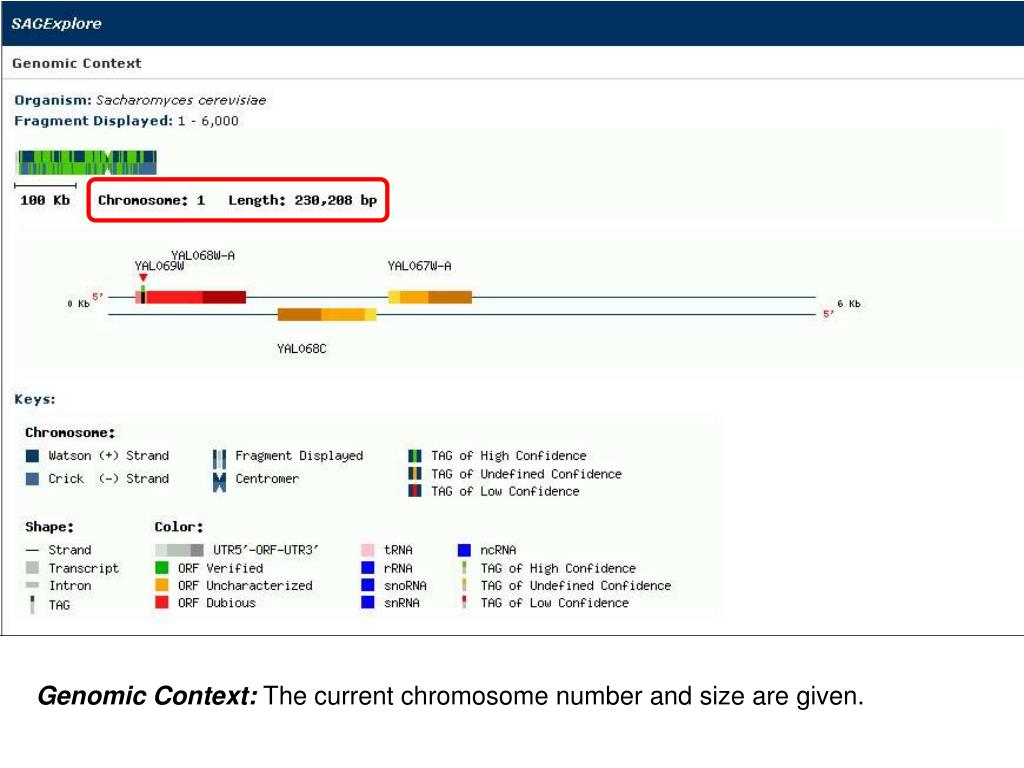The image size is (1024, 768).
Task: Click the Watson (+) Strand legend swatch
Action: pyautogui.click(x=32, y=456)
